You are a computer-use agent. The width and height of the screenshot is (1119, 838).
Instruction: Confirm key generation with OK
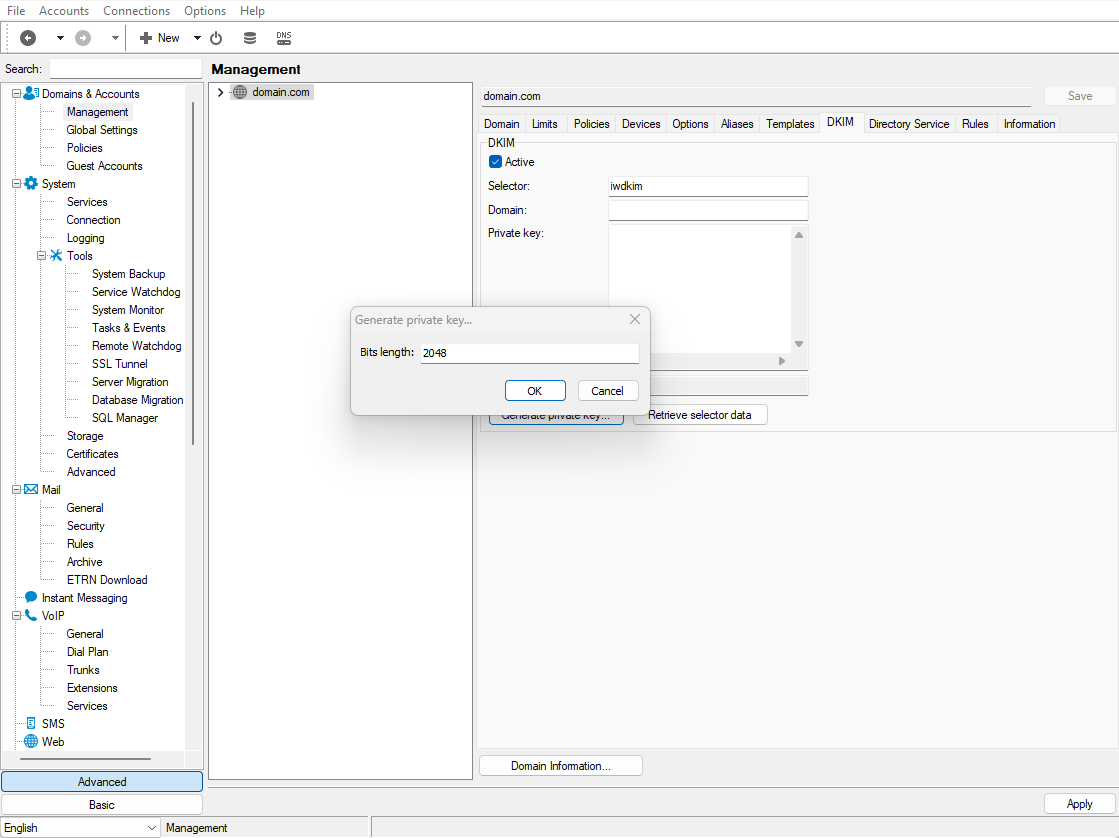[x=535, y=391]
